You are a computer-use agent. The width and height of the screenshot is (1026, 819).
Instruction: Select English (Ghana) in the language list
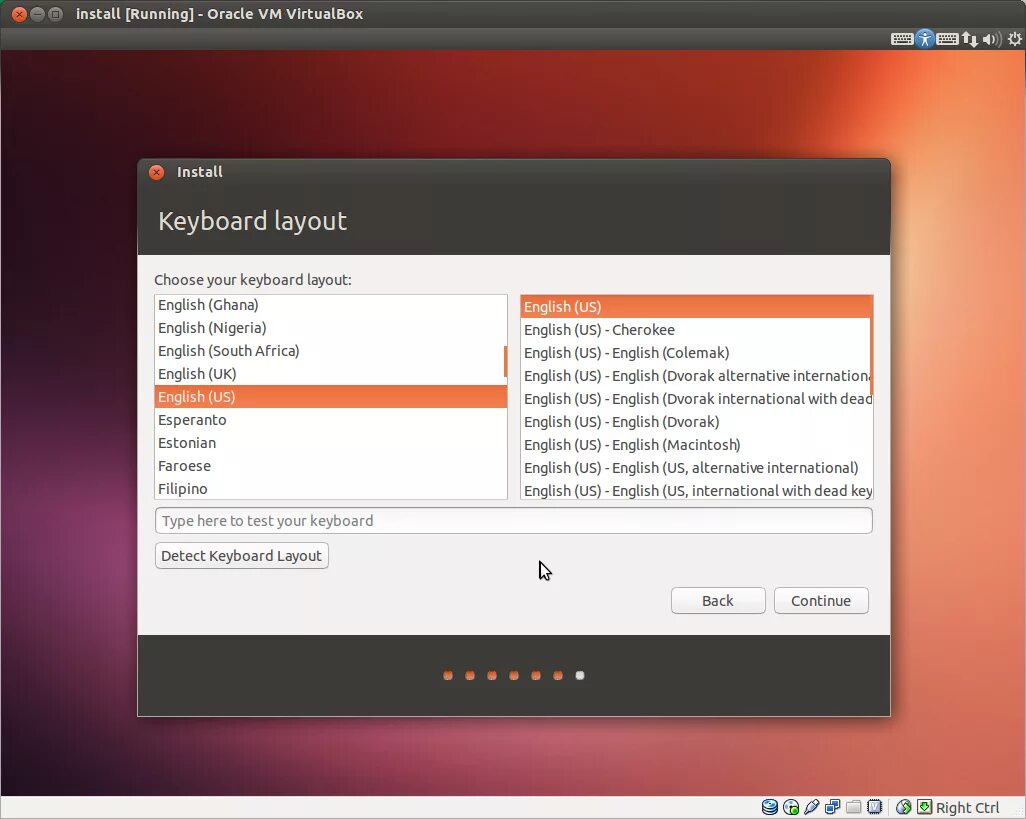330,305
